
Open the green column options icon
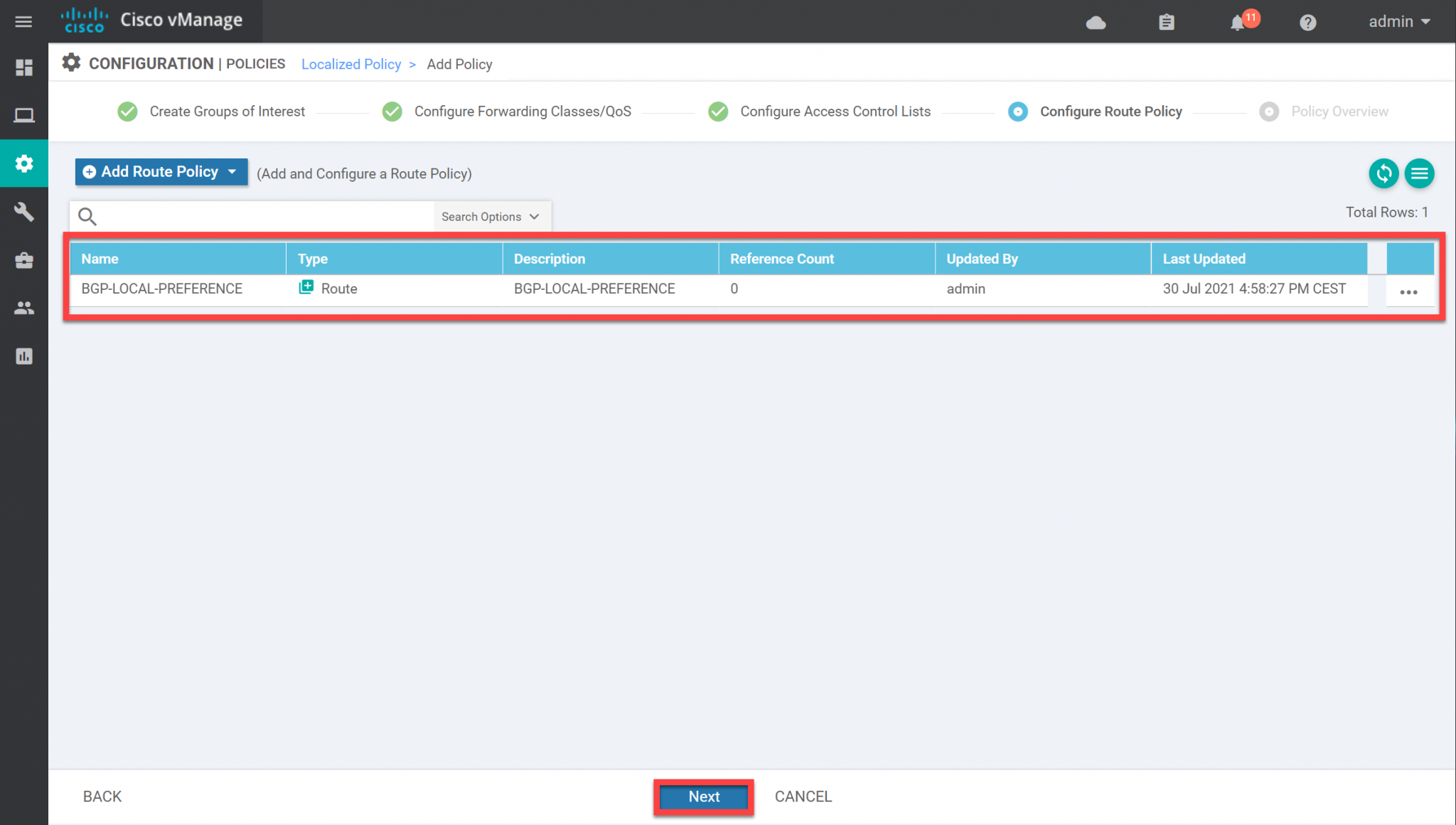click(1419, 173)
